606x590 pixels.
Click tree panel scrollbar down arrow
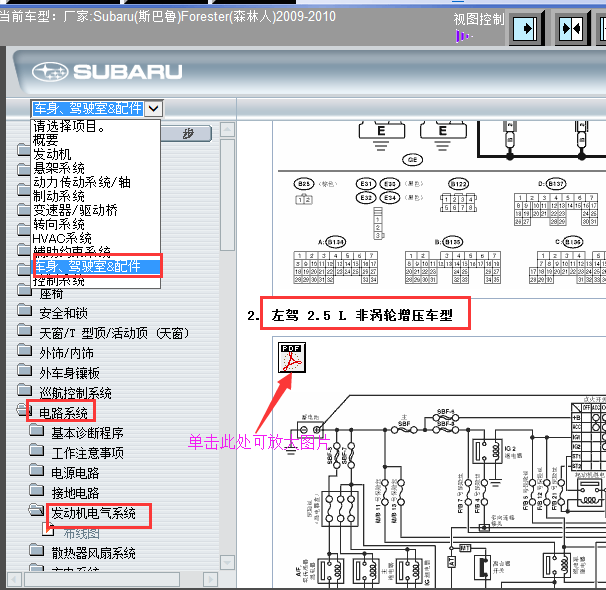point(227,562)
